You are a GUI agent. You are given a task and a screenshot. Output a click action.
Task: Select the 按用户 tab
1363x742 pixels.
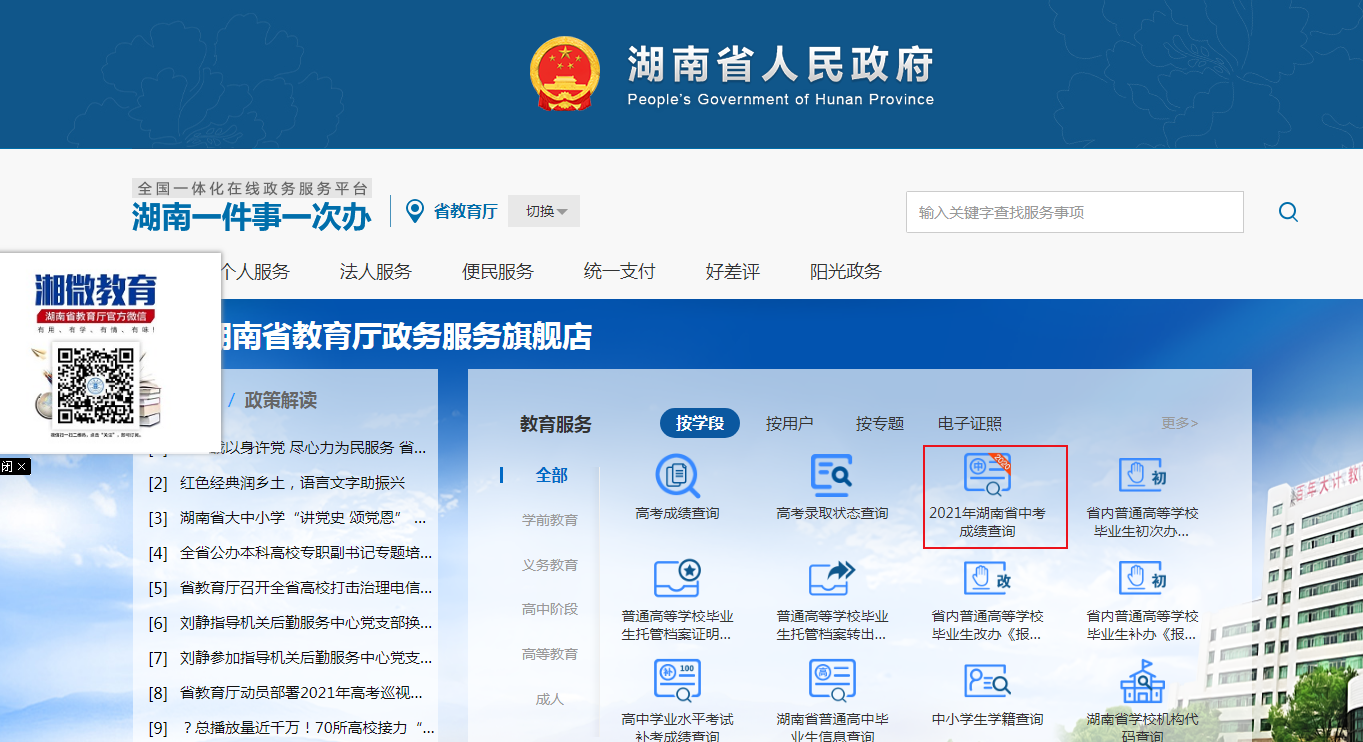tap(789, 423)
